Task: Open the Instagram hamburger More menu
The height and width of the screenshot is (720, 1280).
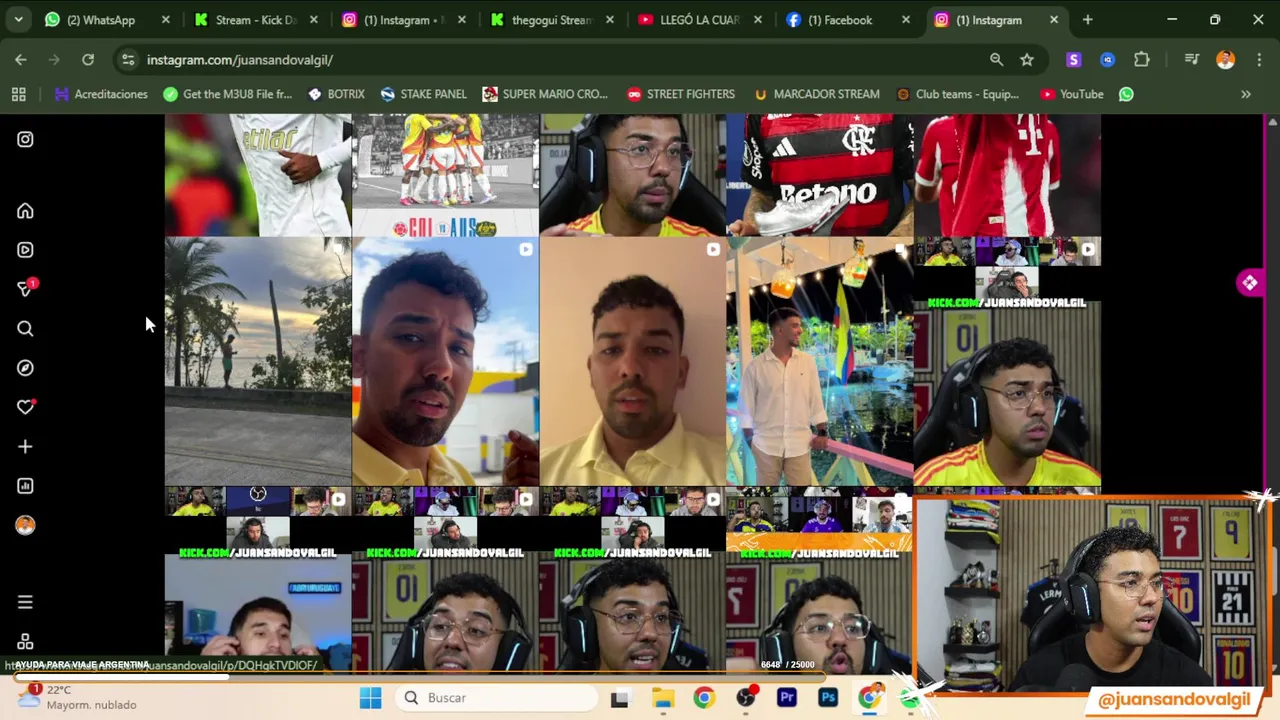Action: tap(25, 602)
